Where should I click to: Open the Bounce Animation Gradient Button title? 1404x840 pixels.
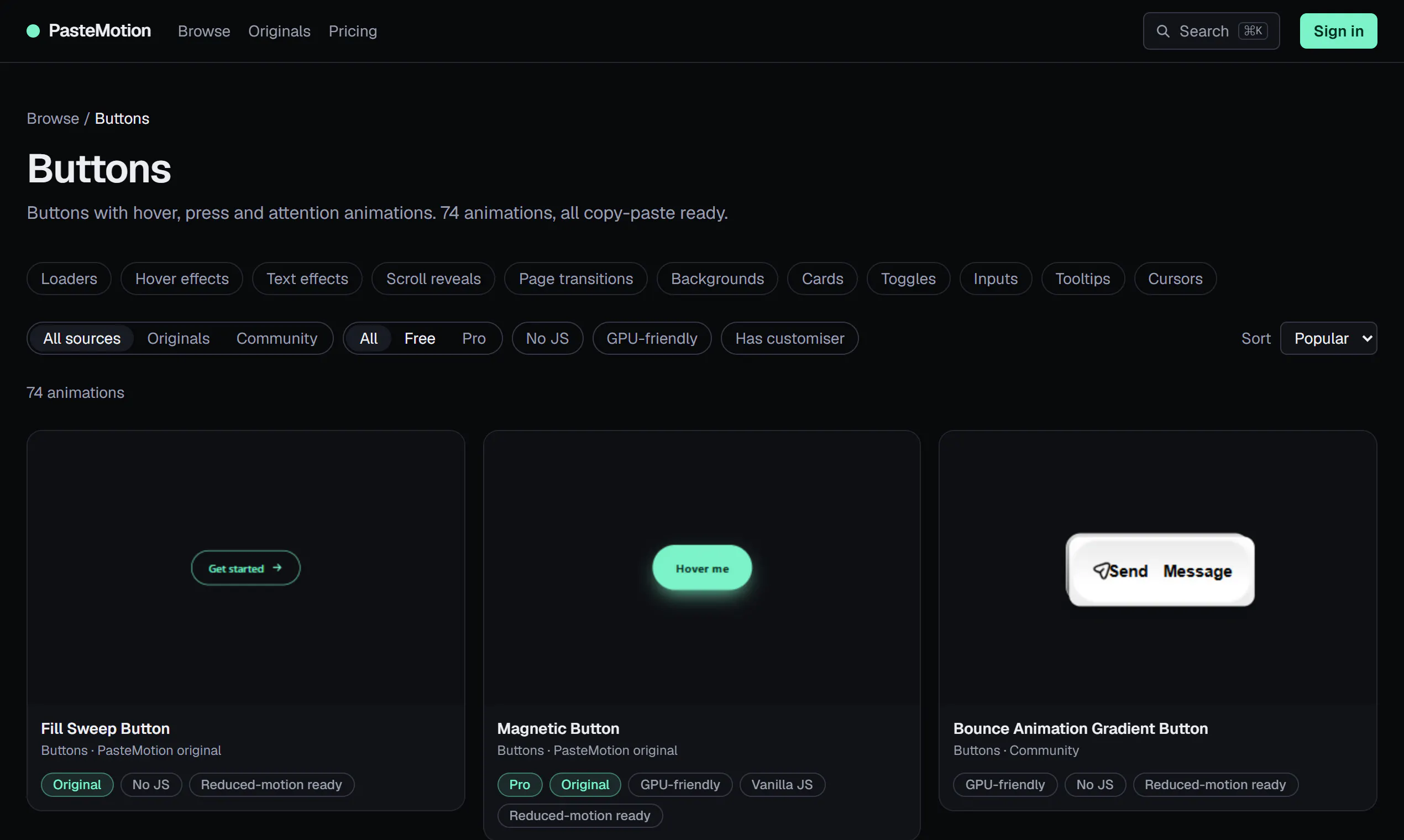click(x=1080, y=728)
